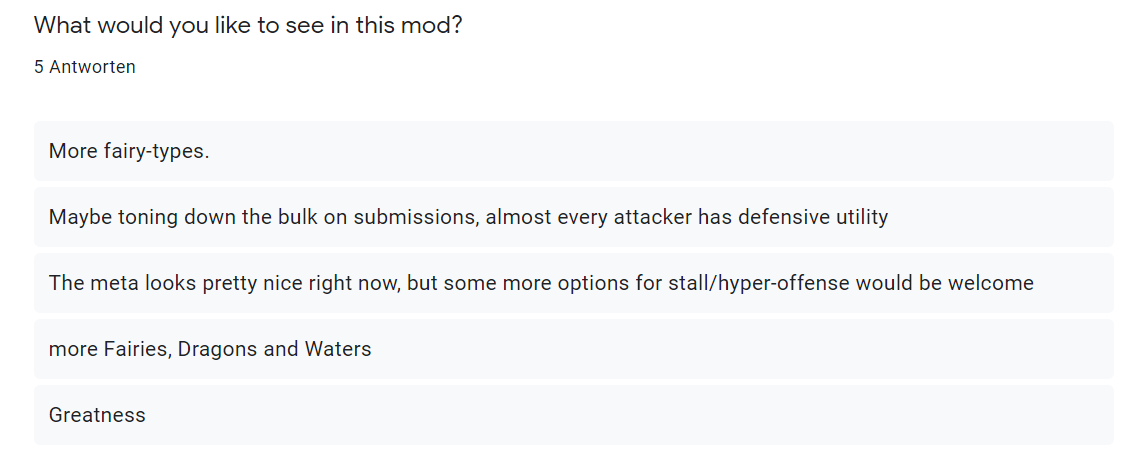Image resolution: width=1121 pixels, height=465 pixels.
Task: Click empty area of 'Greatness' answer row
Action: (x=629, y=415)
